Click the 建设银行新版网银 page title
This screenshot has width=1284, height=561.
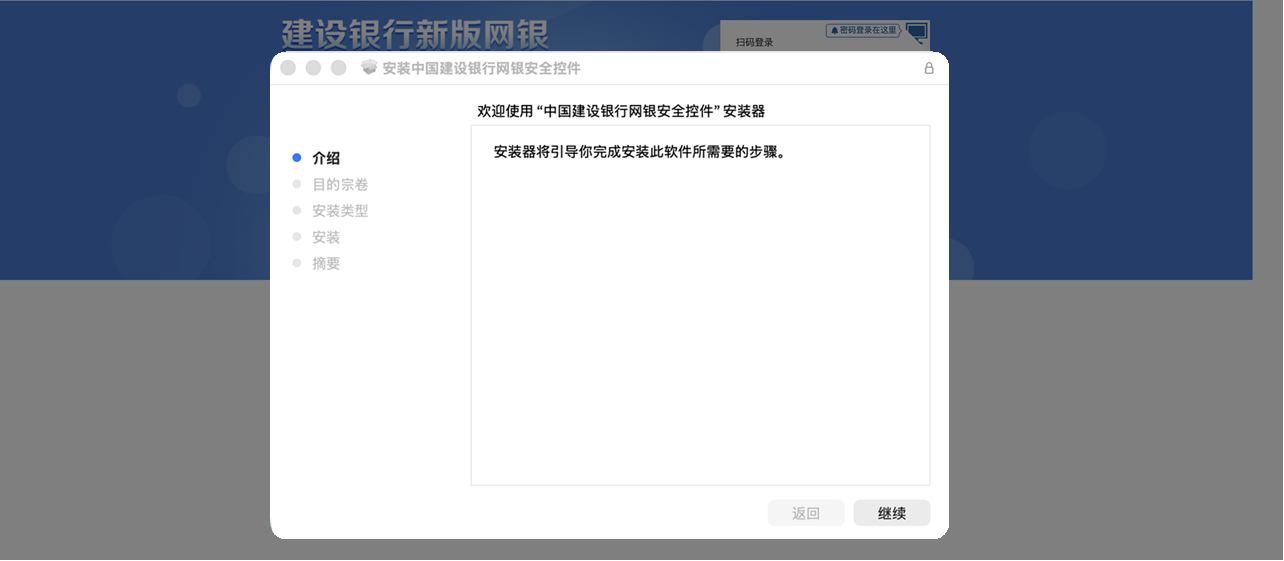click(x=415, y=33)
